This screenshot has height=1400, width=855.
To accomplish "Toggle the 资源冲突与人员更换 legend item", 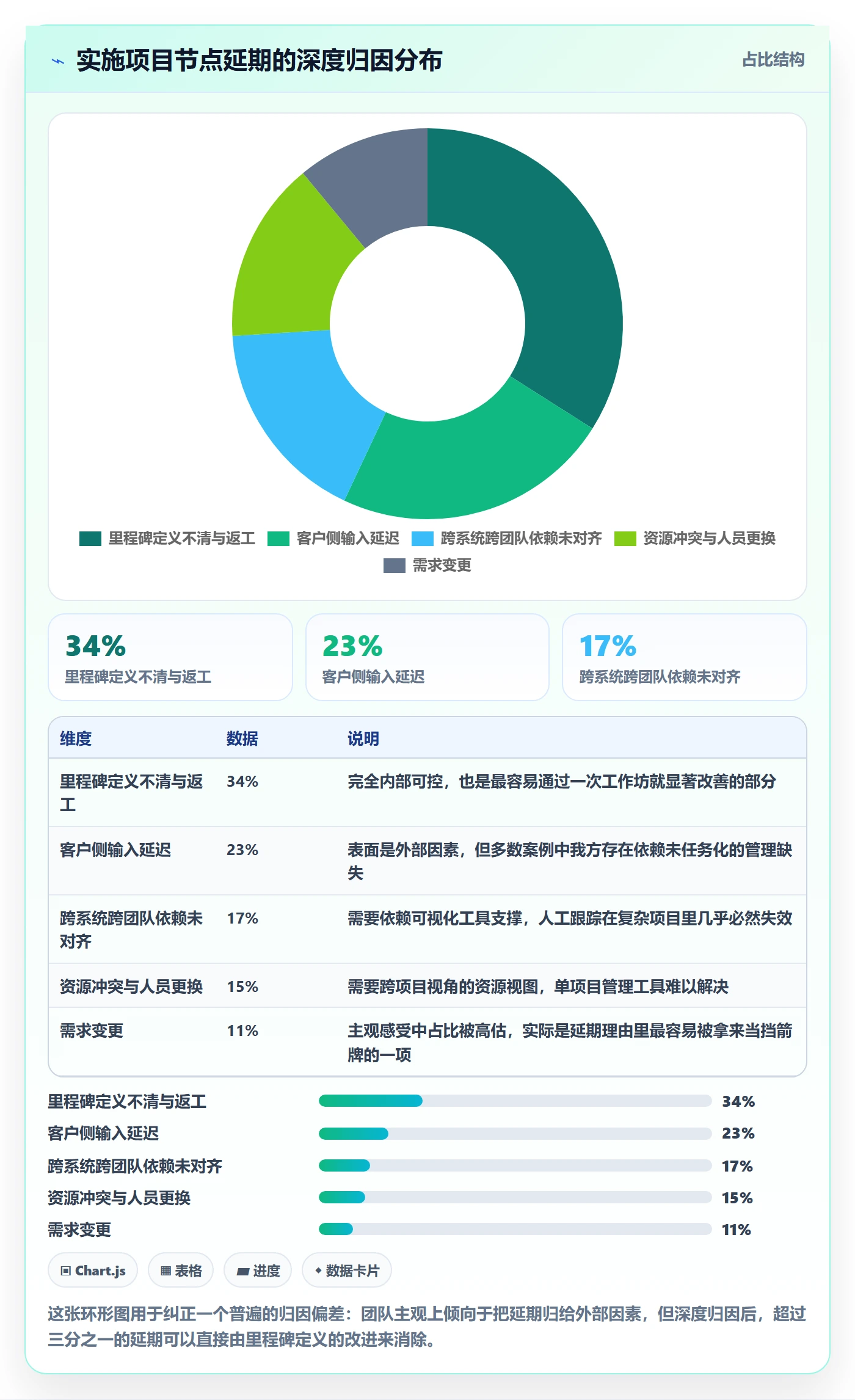I will 695,538.
